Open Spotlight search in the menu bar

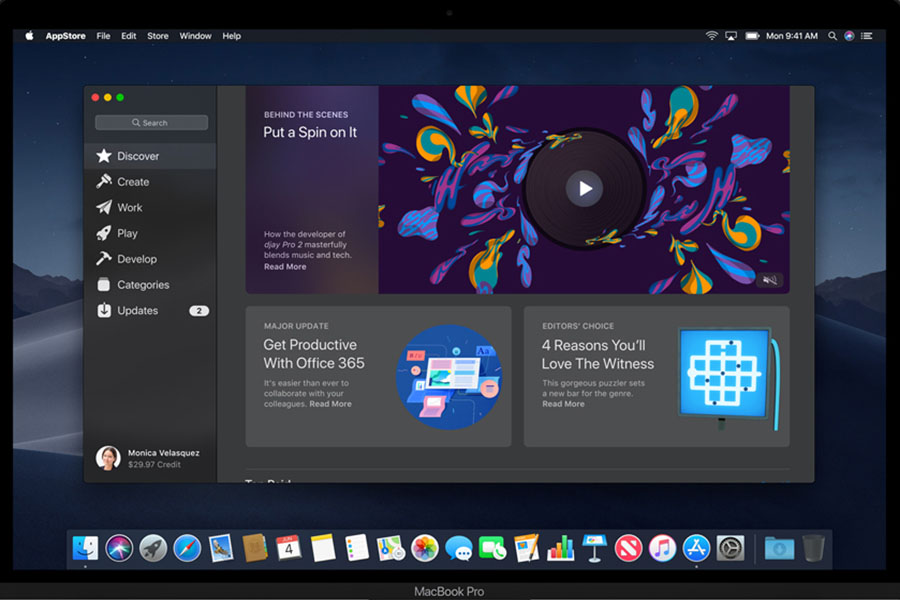tap(832, 36)
